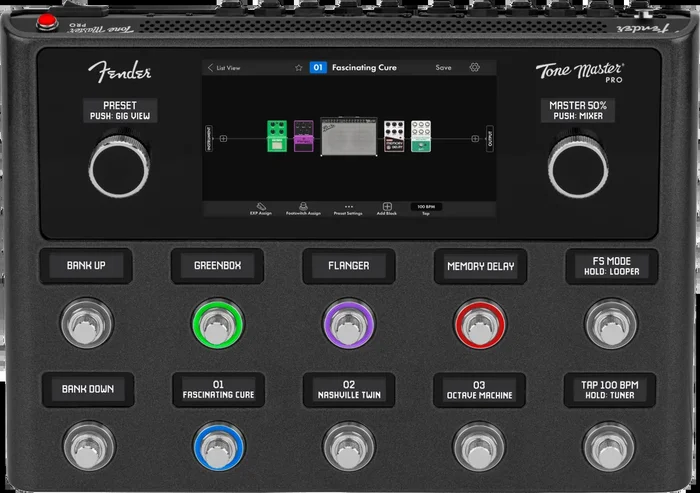700x493 pixels.
Task: Tap the 03 OCTAVE MACHINE scribble strip
Action: click(479, 390)
